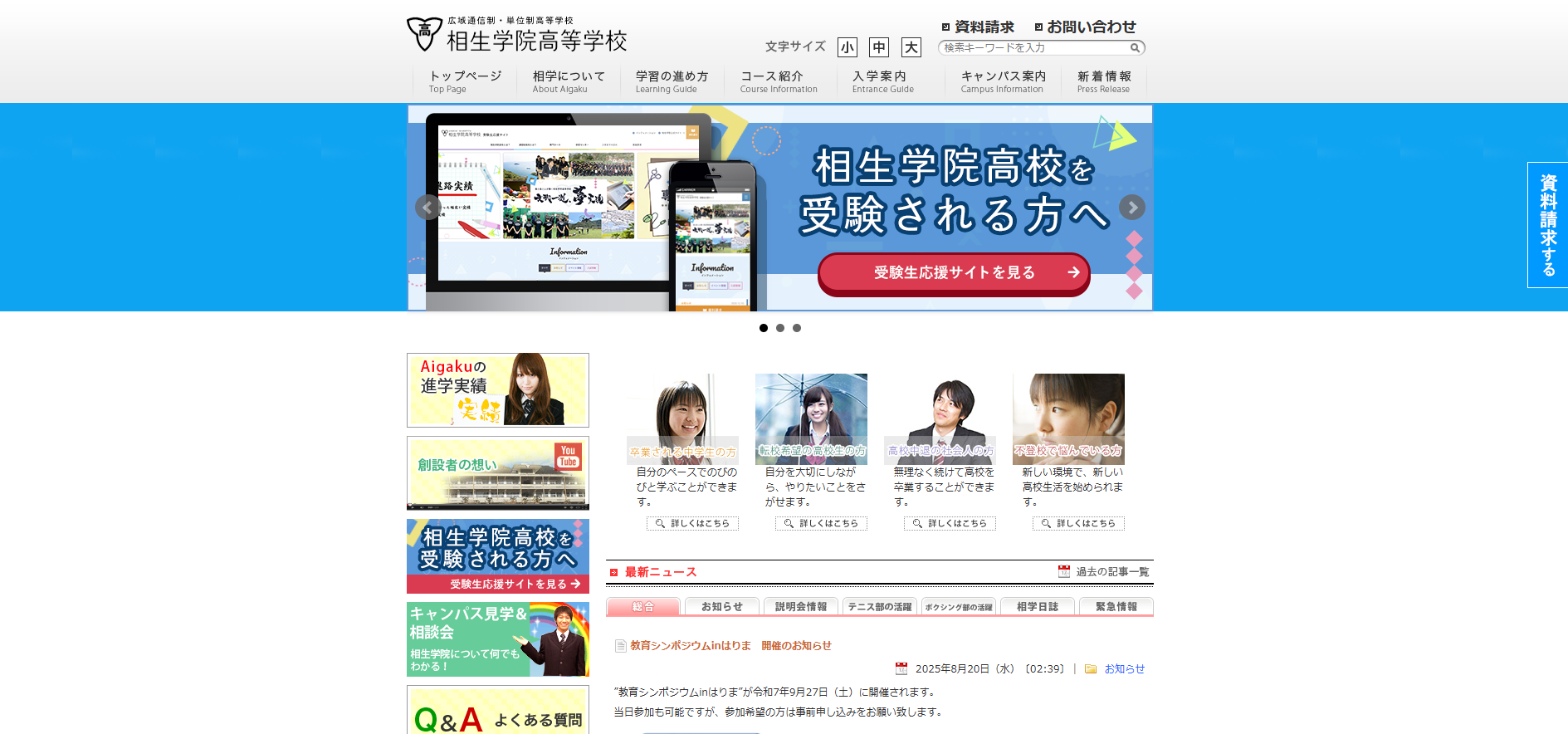Switch to 緊急情報 news tab

1116,607
